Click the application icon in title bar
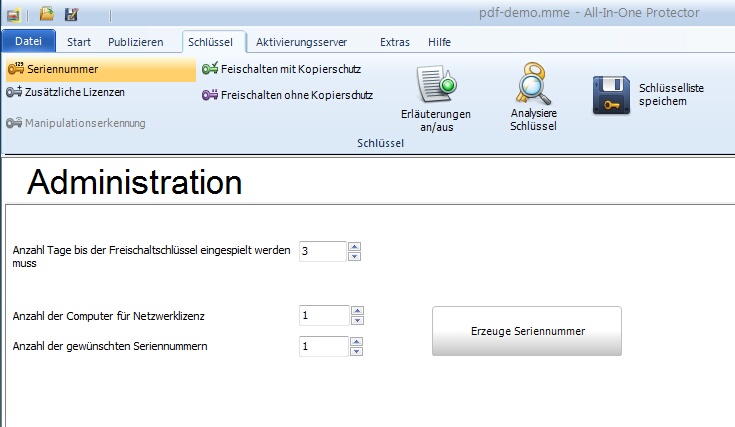Viewport: 735px width, 427px height. coord(13,14)
